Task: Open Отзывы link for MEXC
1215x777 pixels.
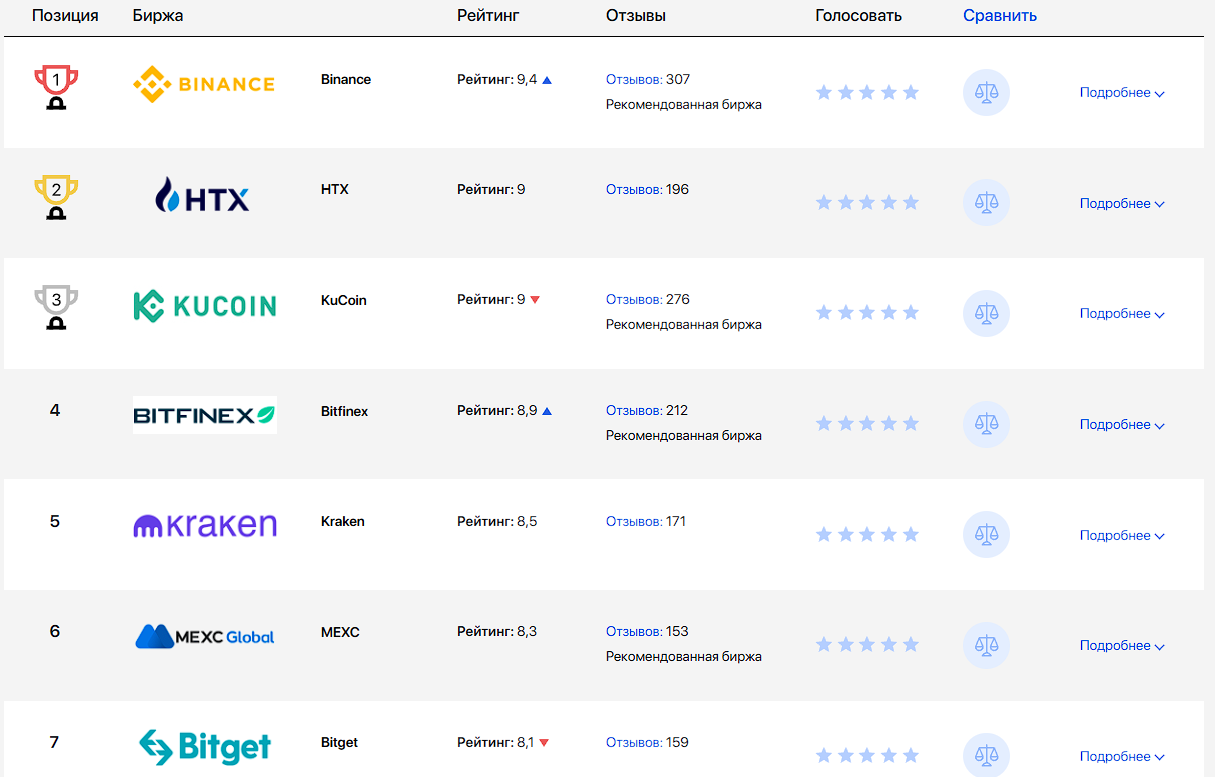Action: [634, 631]
